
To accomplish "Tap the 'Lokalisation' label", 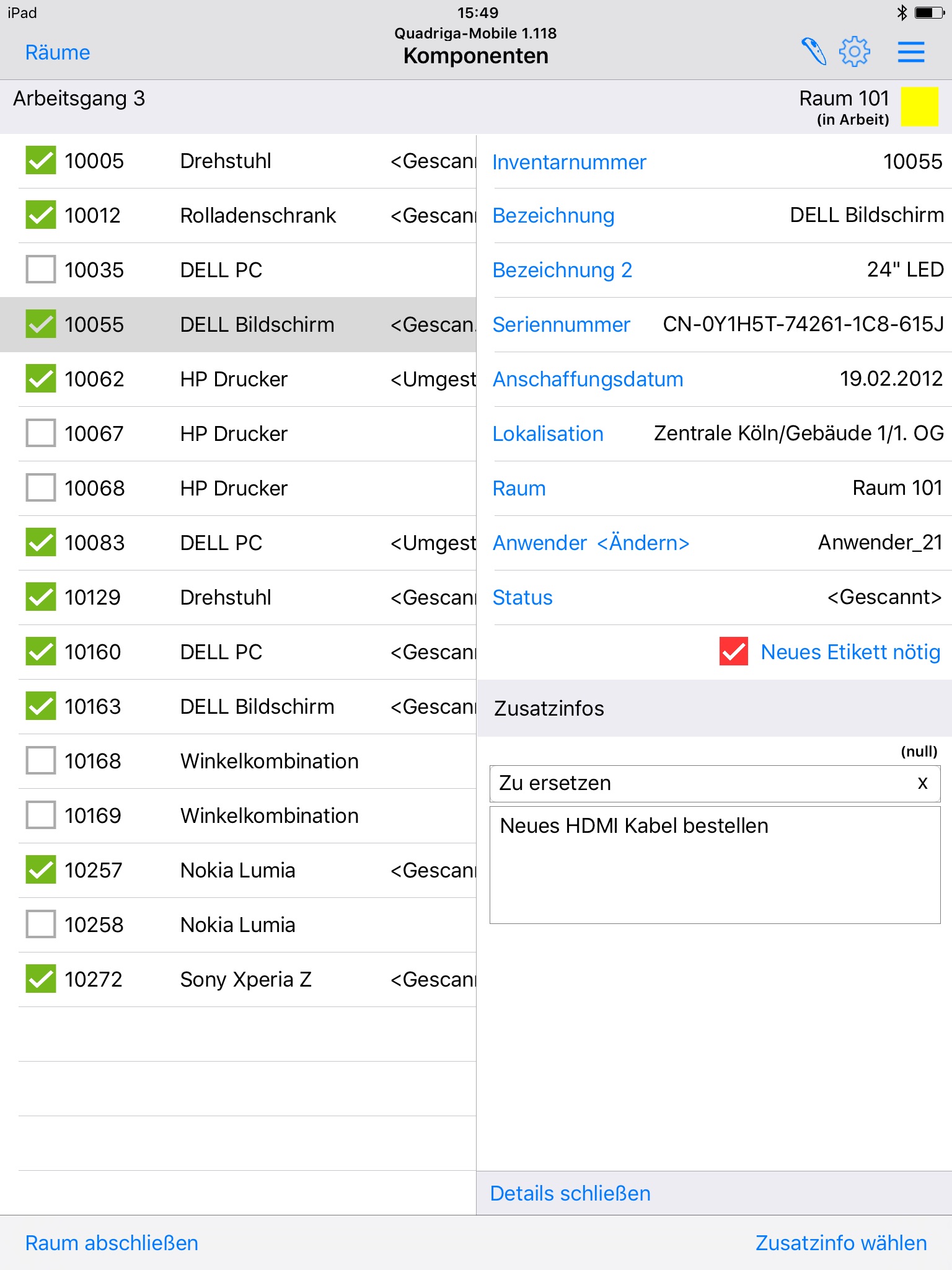I will 548,433.
